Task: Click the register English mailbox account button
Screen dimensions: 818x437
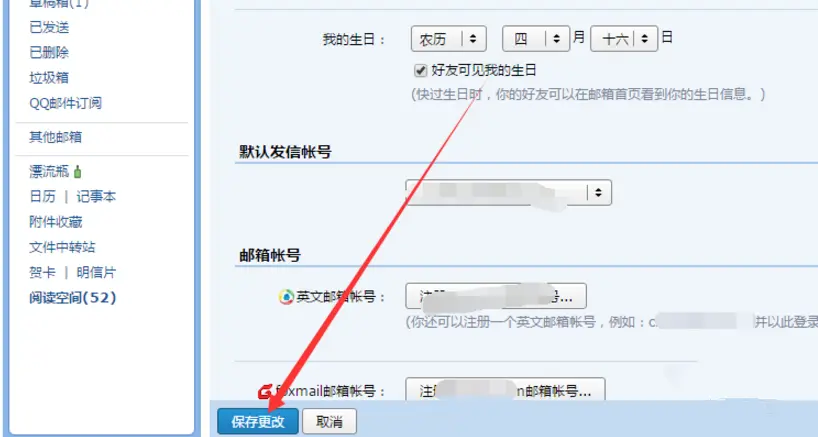Action: click(x=496, y=297)
